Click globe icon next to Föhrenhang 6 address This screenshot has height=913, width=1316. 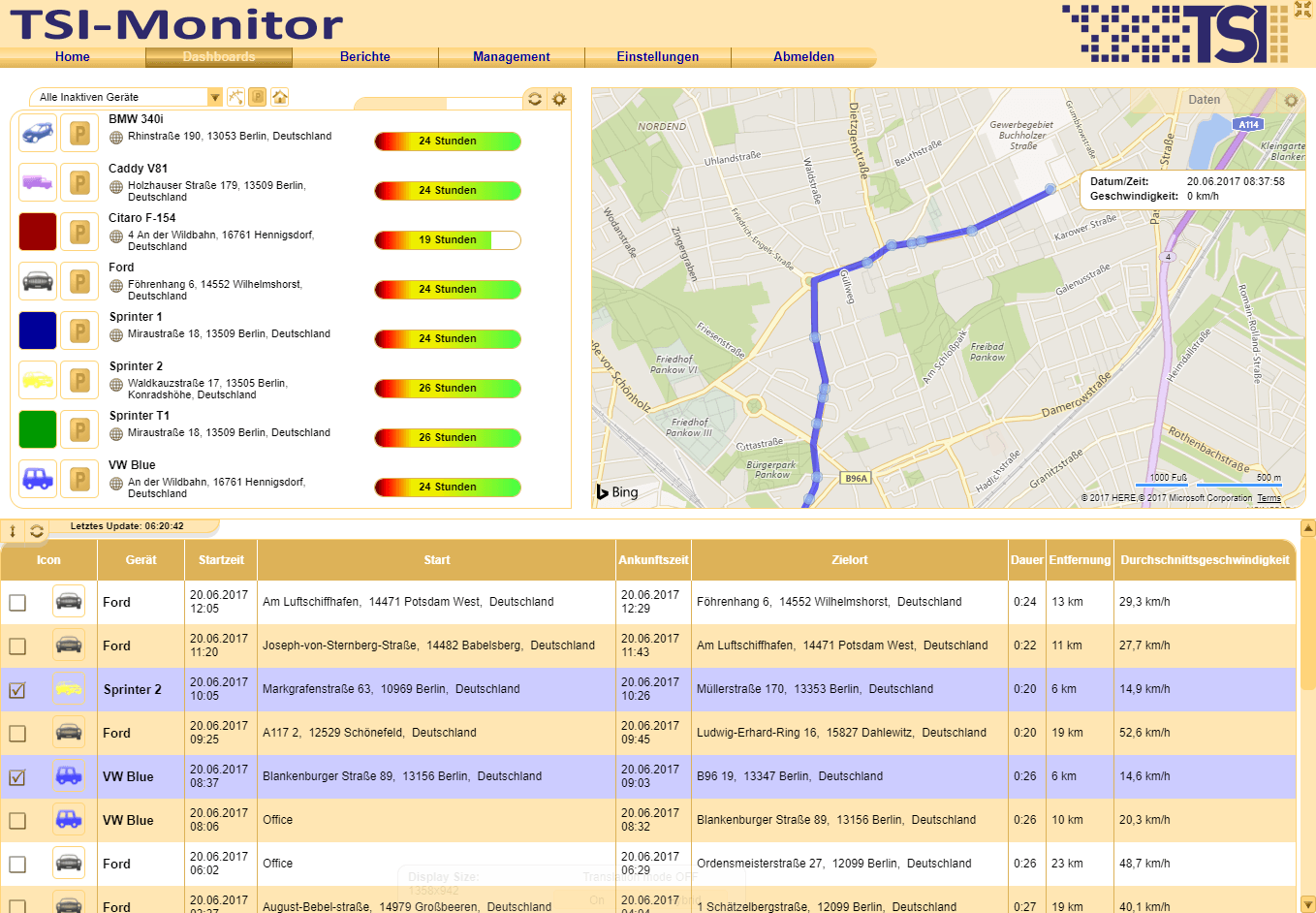click(x=116, y=286)
